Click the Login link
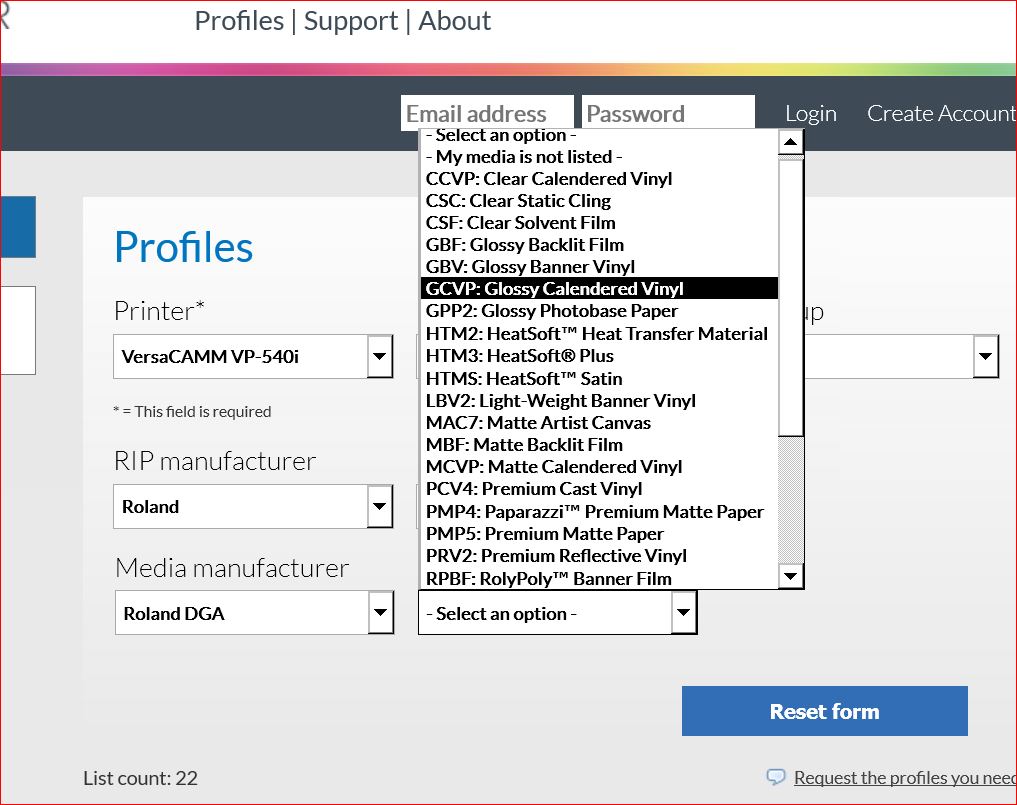Screen dimensions: 1017x805 pyautogui.click(x=811, y=114)
